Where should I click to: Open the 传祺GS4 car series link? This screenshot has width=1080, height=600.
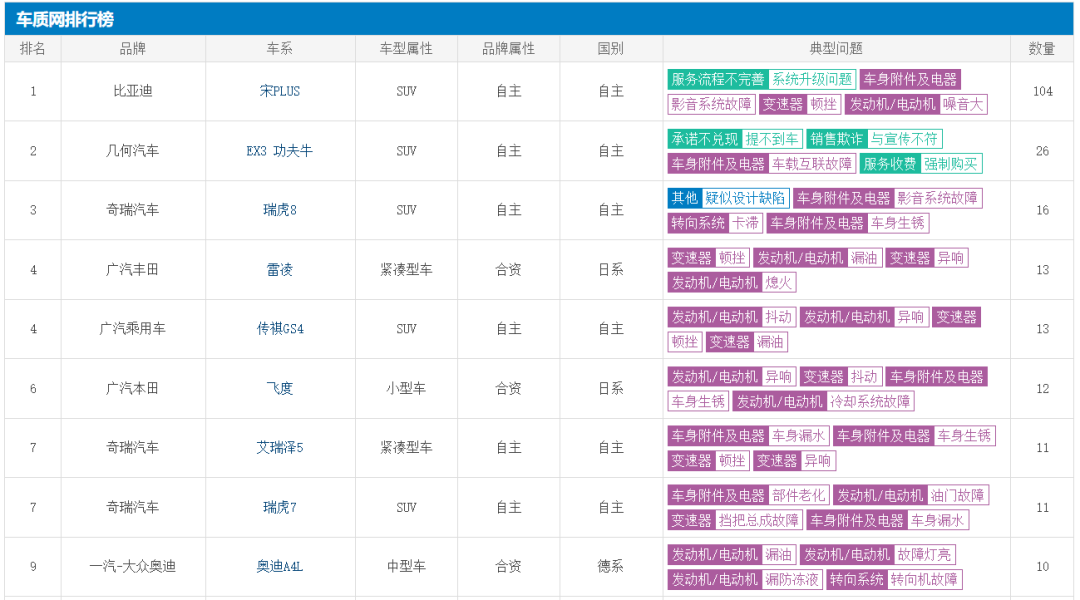pyautogui.click(x=280, y=329)
